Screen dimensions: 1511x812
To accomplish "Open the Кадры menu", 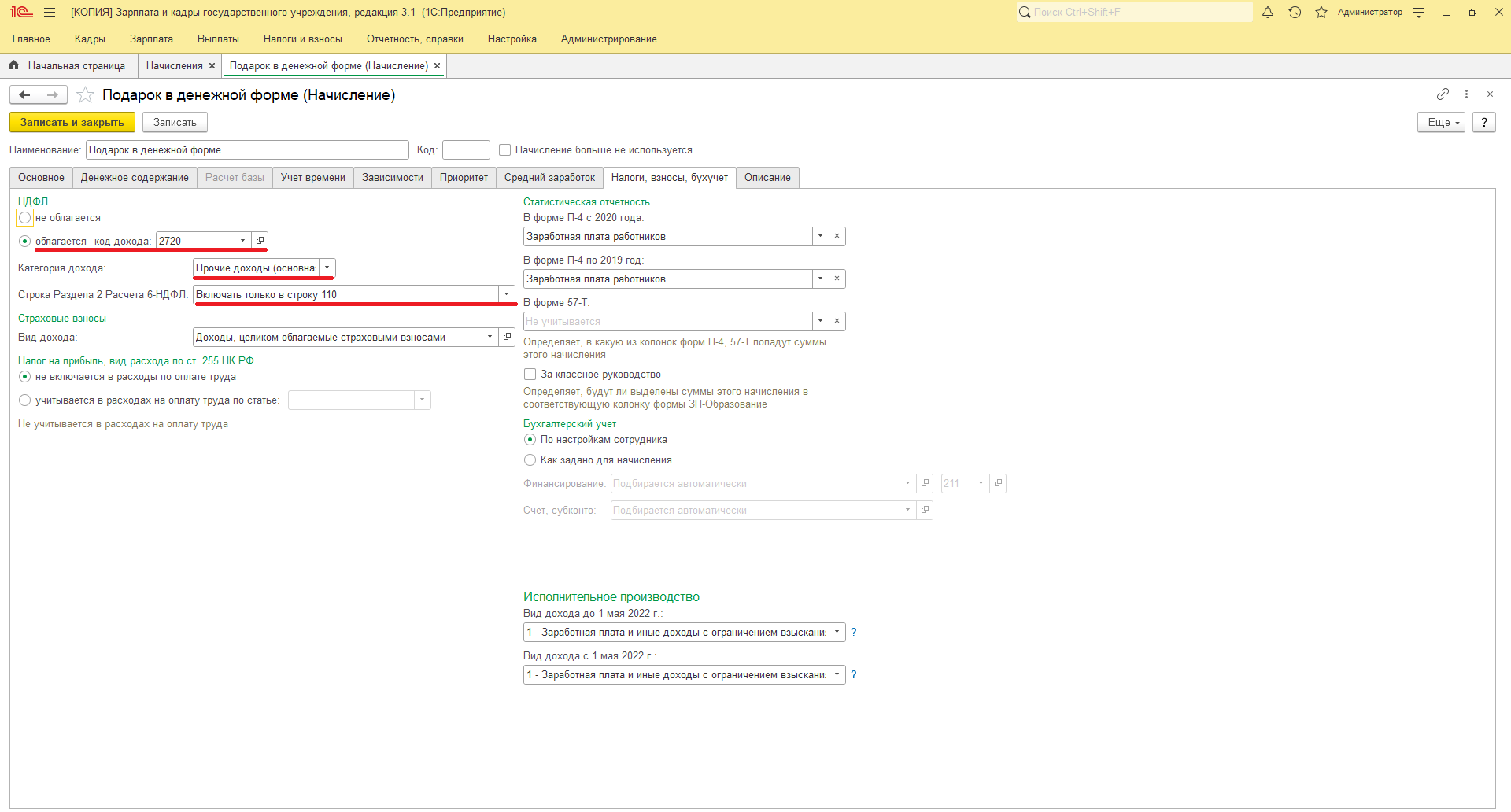I will (90, 39).
